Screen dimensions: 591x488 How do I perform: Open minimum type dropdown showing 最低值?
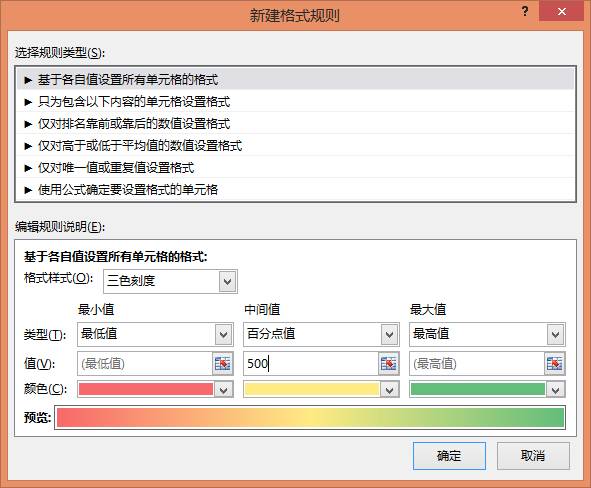coord(155,334)
